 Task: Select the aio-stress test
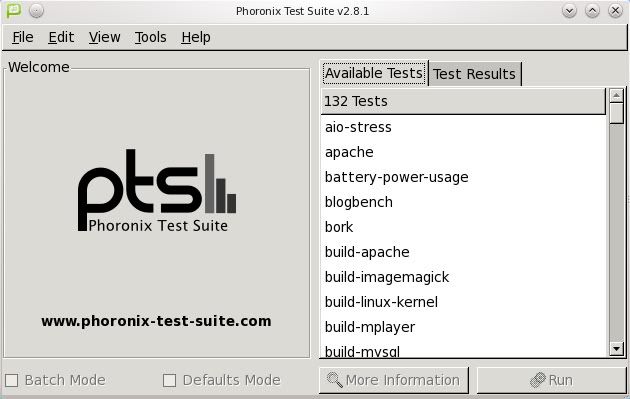pos(463,127)
